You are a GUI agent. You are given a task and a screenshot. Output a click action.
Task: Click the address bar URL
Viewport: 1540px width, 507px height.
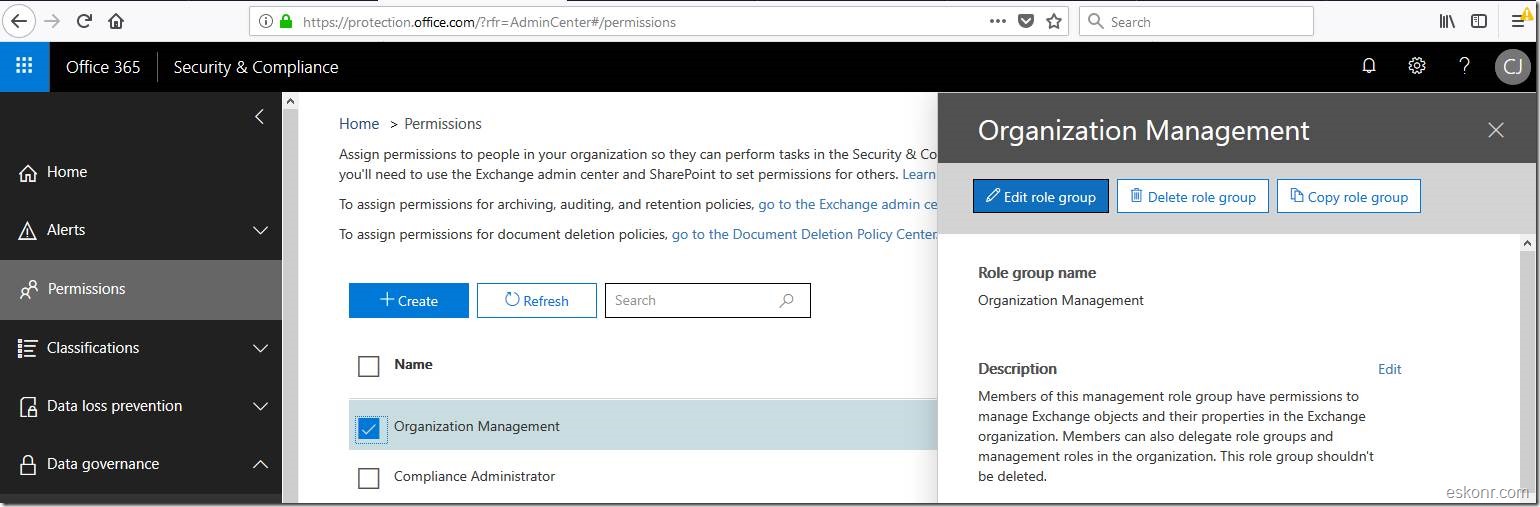(489, 21)
